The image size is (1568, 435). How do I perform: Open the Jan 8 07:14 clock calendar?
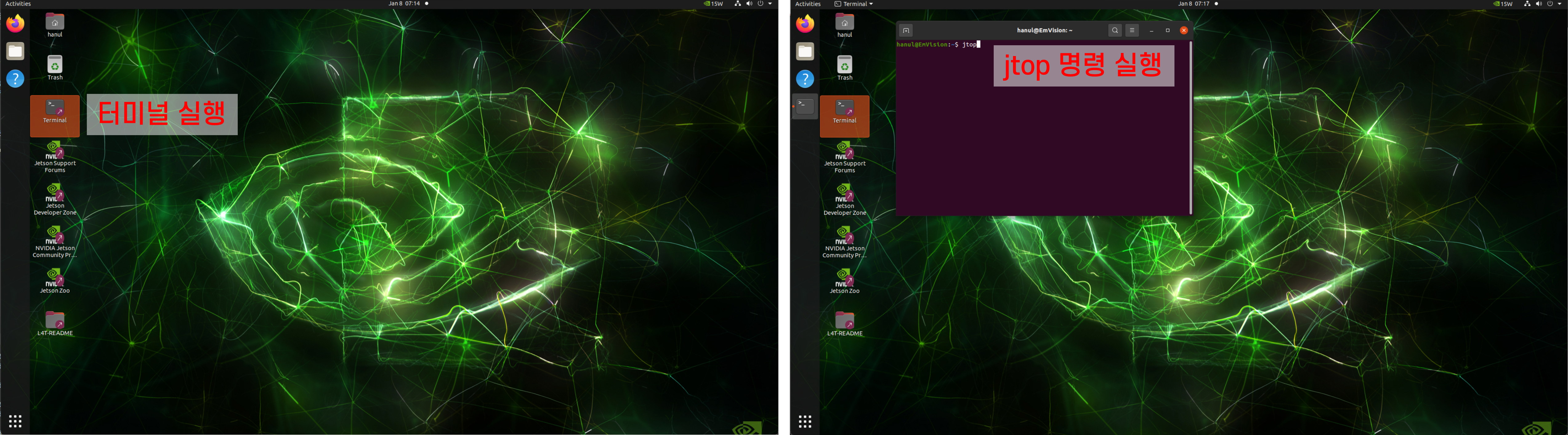404,4
